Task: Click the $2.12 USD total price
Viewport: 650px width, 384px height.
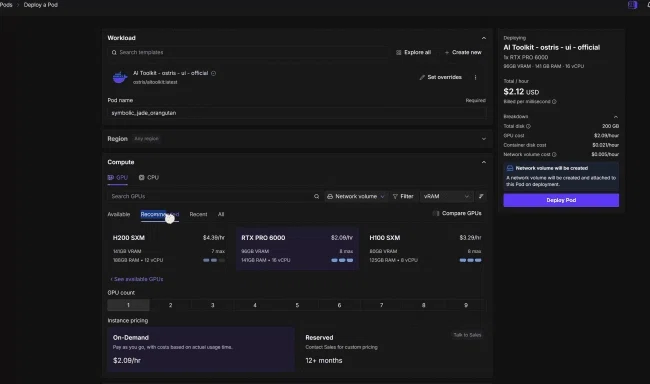Action: click(x=521, y=92)
